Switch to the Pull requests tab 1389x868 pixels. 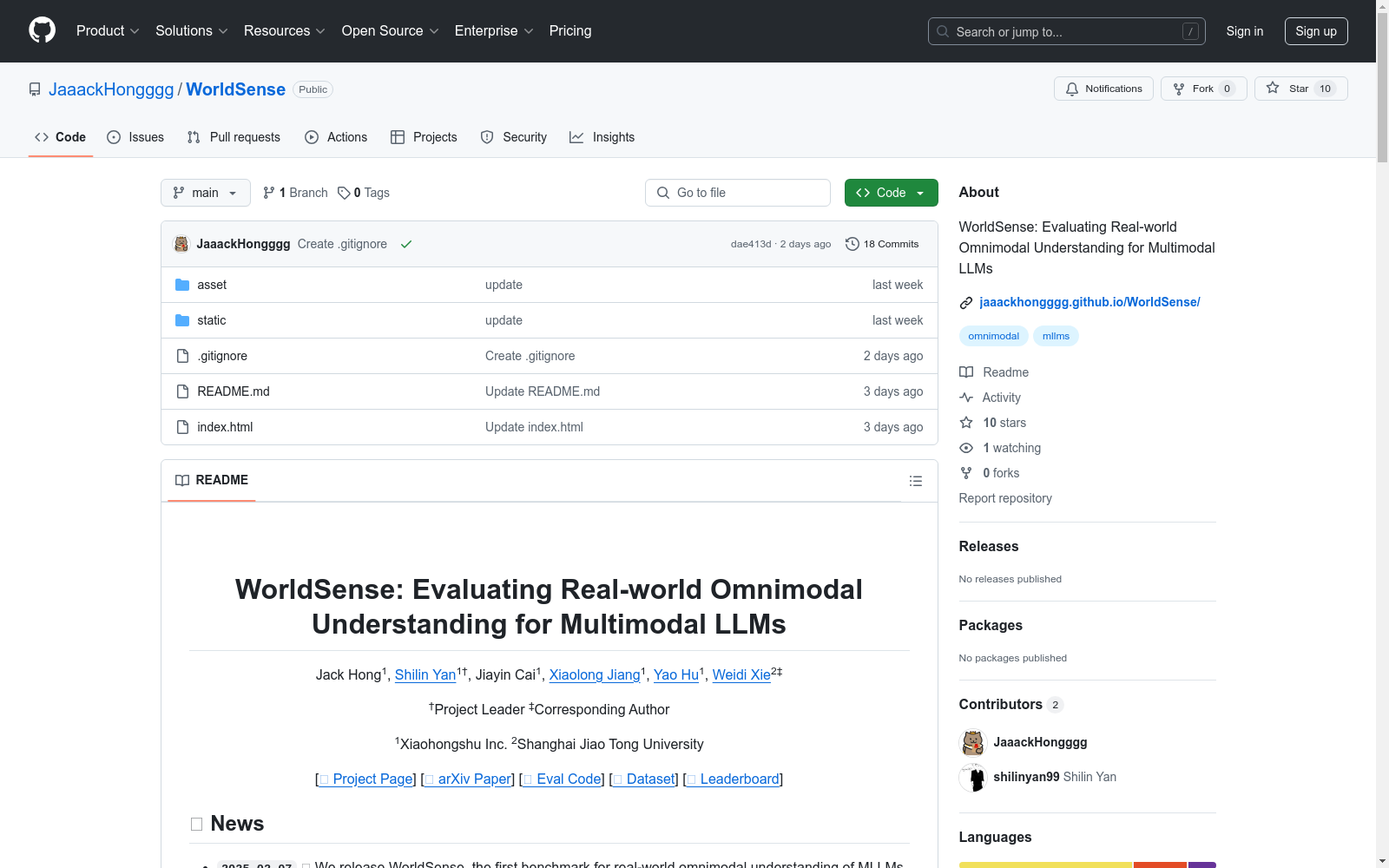pos(234,137)
